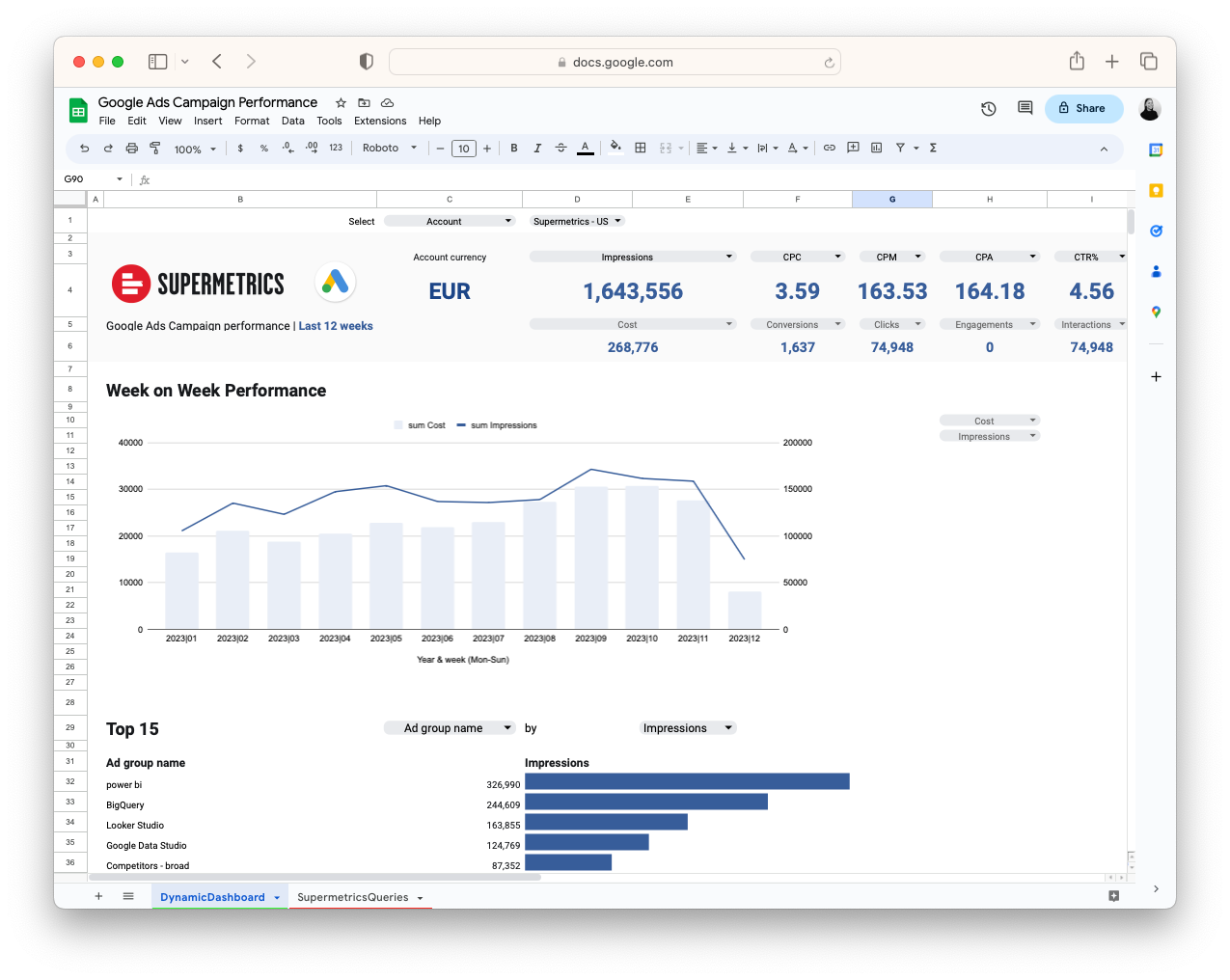Toggle bold formatting
Viewport: 1230px width, 980px height.
(x=514, y=149)
